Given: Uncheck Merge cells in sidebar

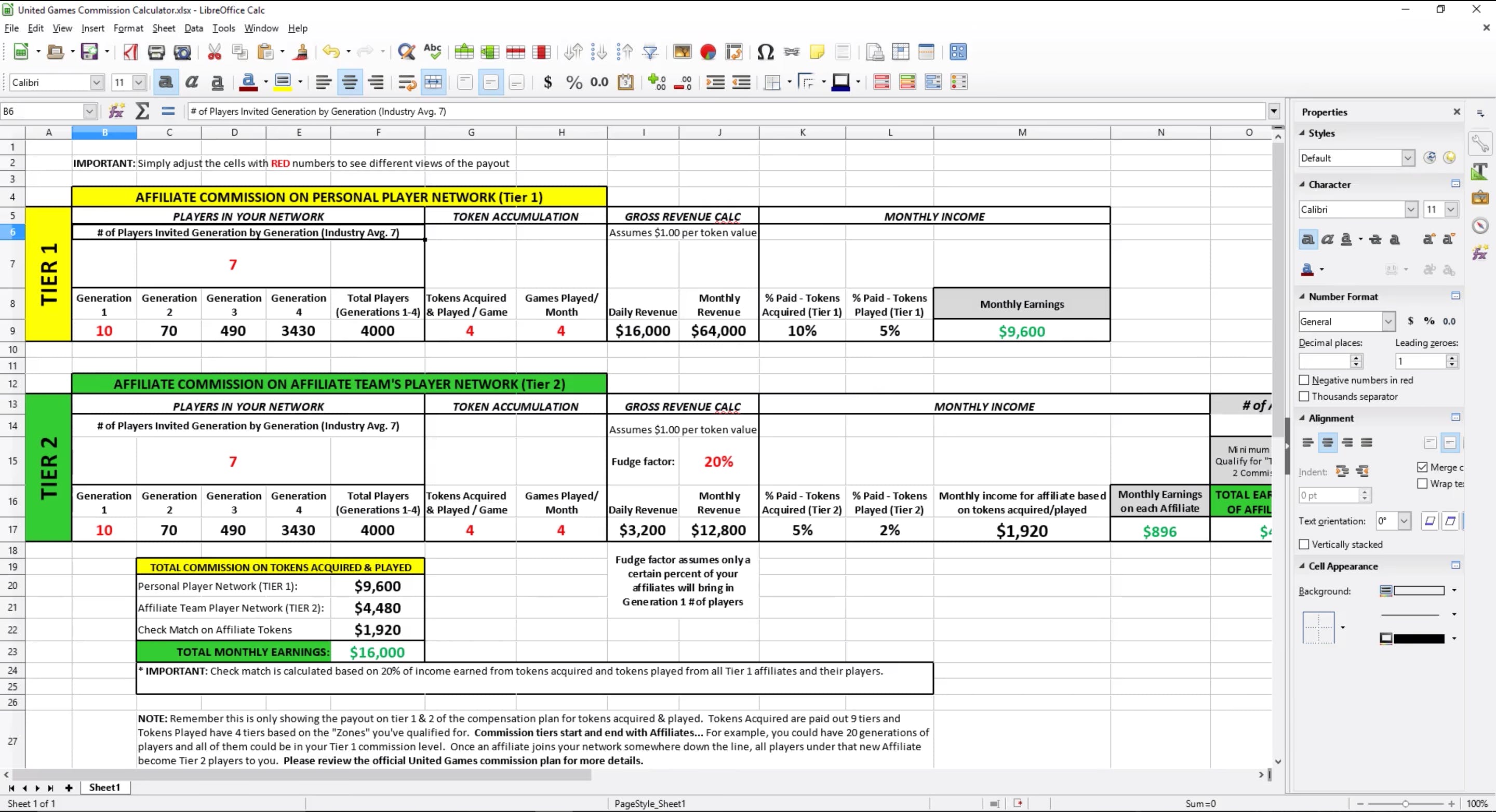Looking at the screenshot, I should (1422, 467).
